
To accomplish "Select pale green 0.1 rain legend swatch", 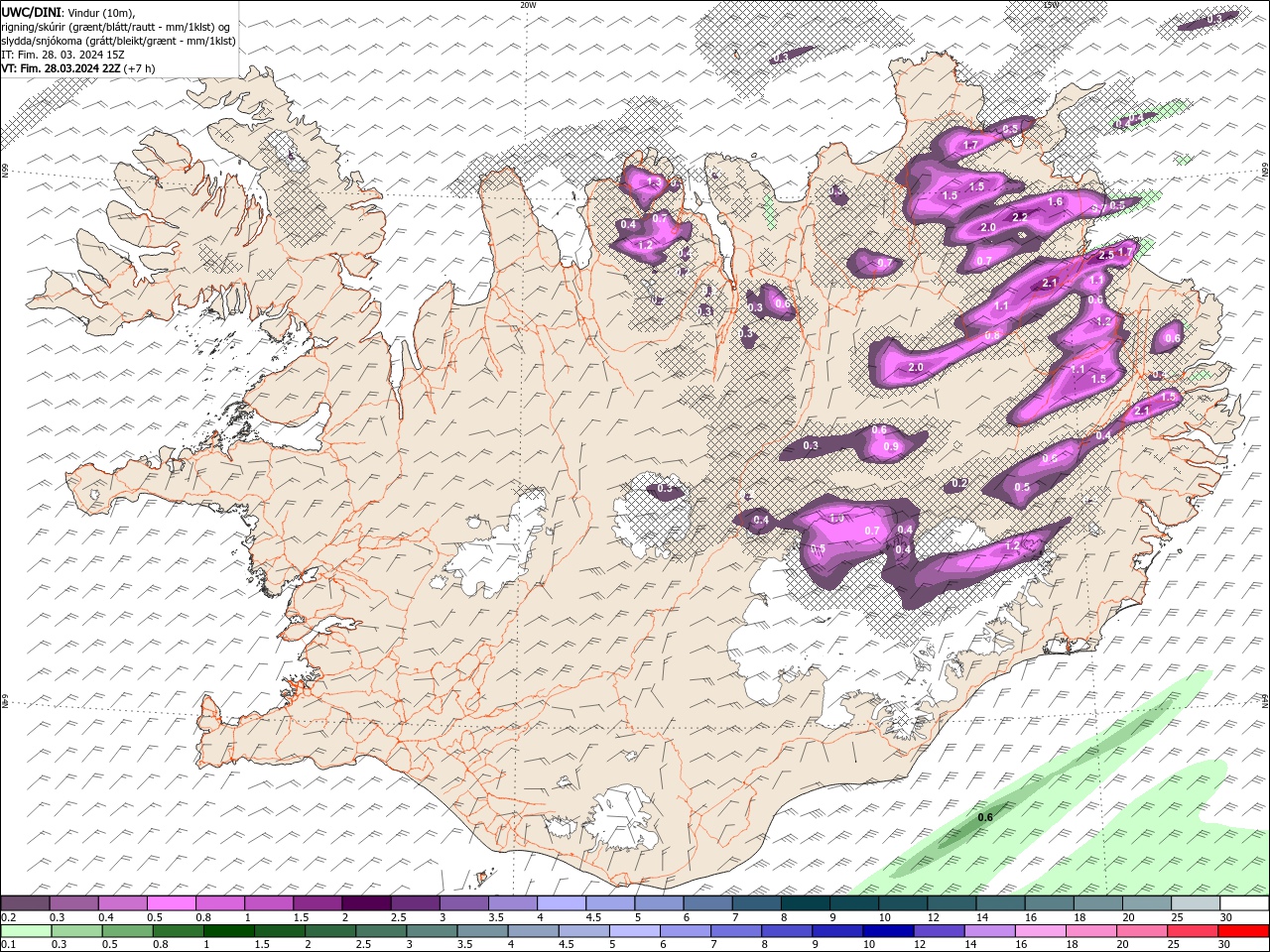I will tap(26, 931).
